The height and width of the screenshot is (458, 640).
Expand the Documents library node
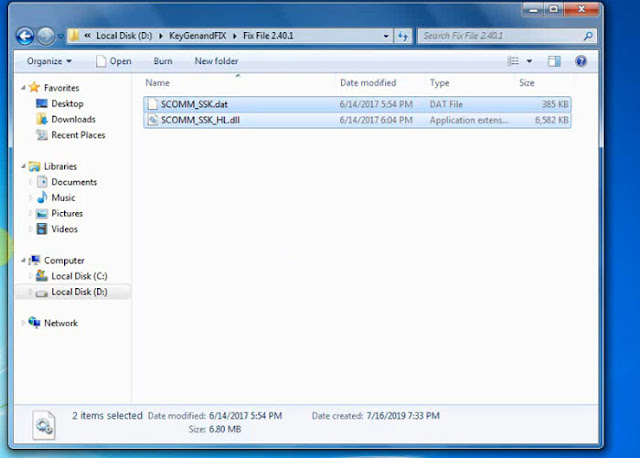(30, 182)
